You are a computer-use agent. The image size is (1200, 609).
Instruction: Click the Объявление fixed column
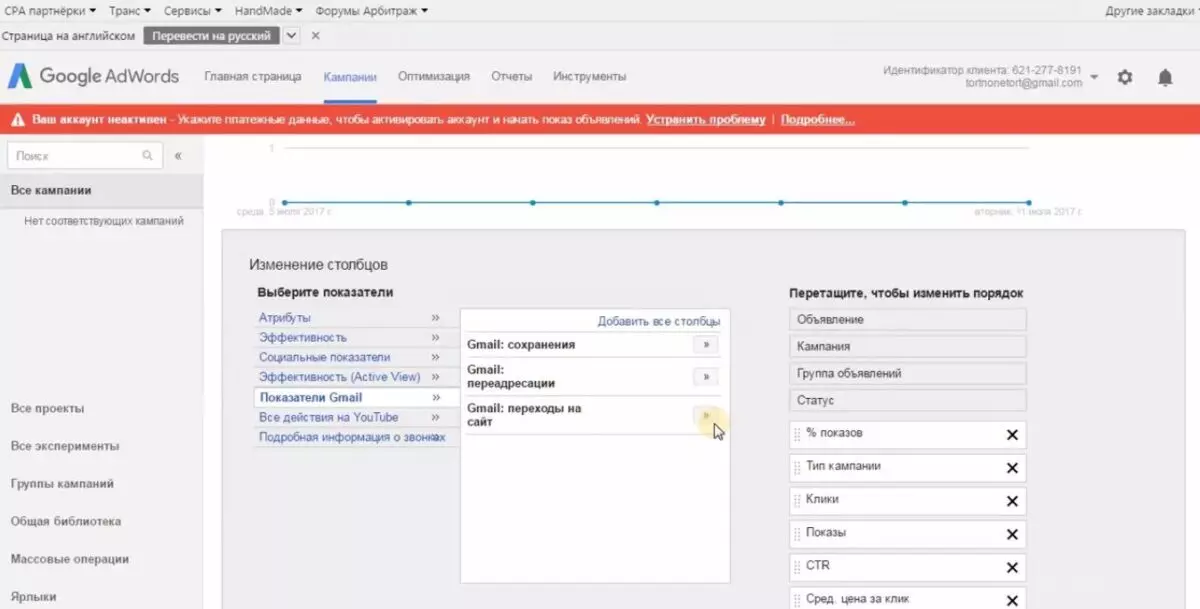907,320
